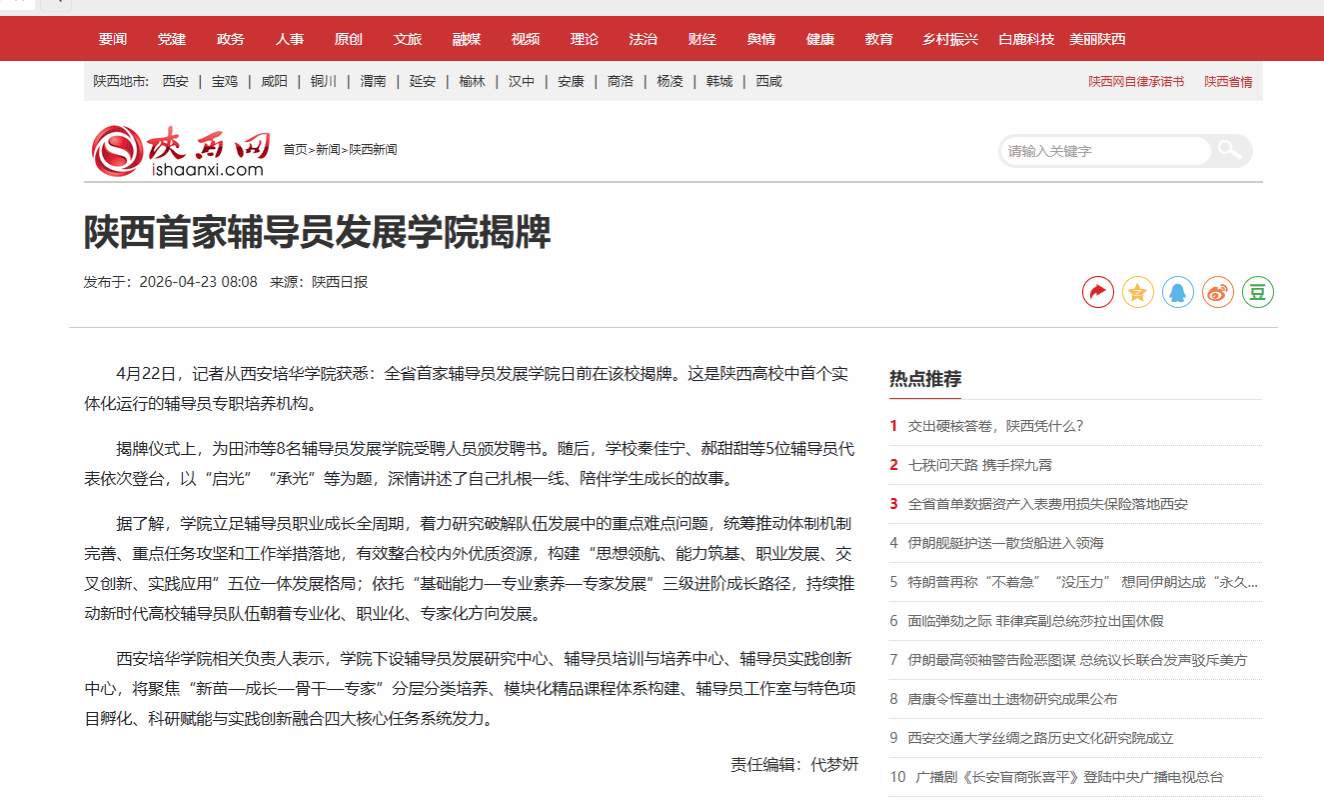This screenshot has width=1324, height=801.
Task: Click 陕西新闻 breadcrumb link
Action: pyautogui.click(x=373, y=149)
